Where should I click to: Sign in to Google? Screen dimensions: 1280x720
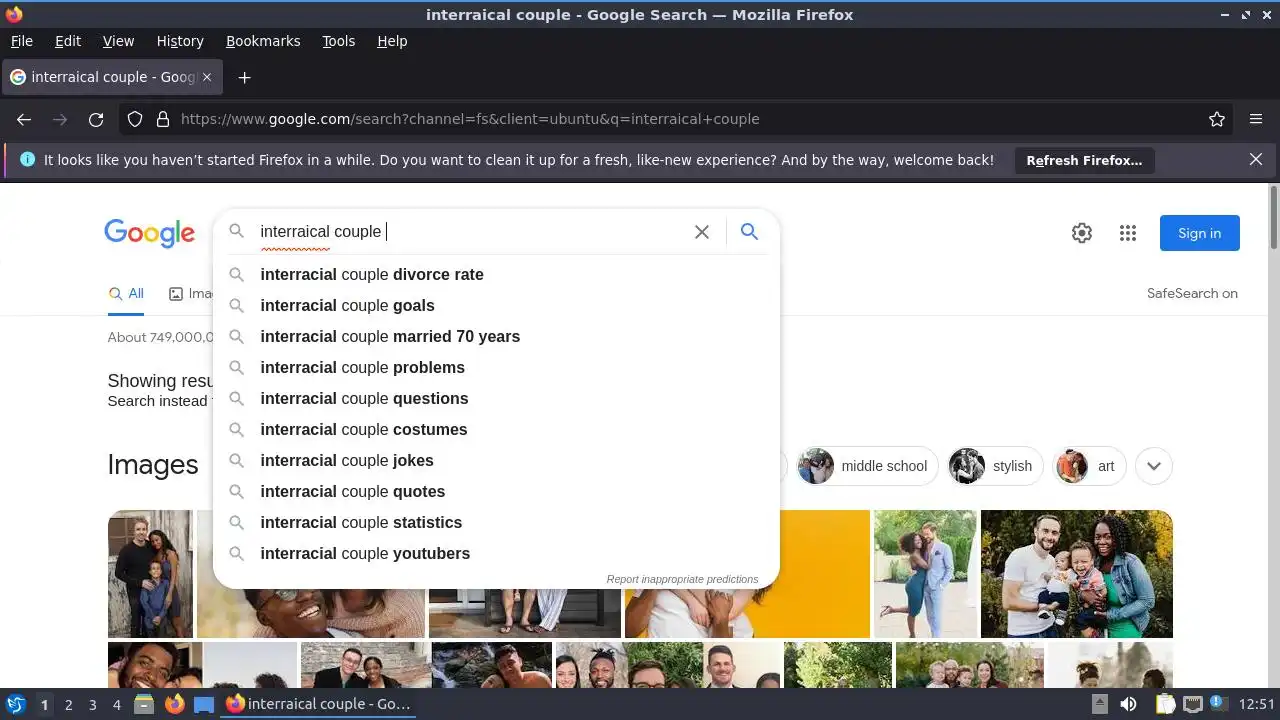[x=1199, y=233]
